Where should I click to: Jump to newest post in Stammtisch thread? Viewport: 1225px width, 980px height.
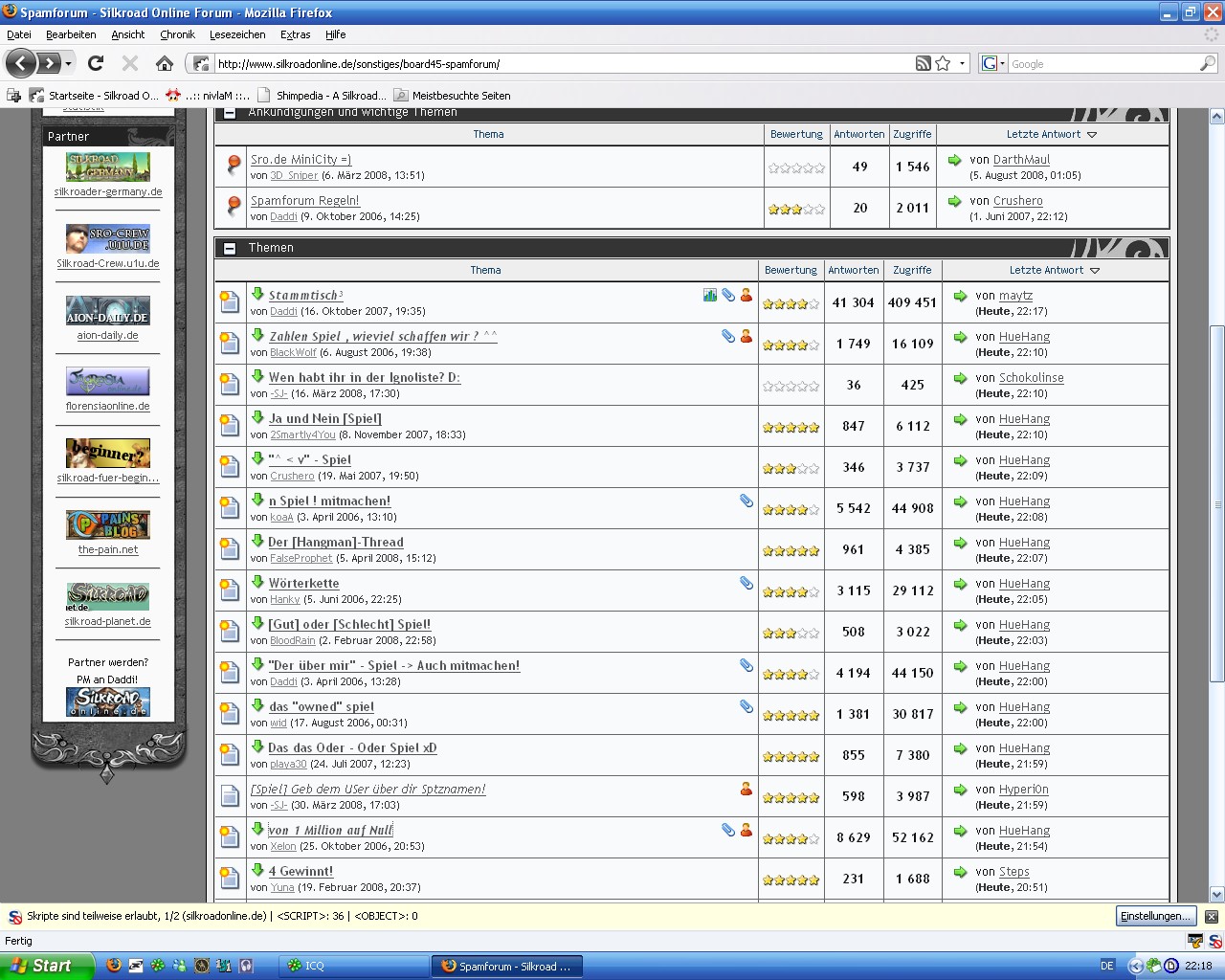click(x=257, y=295)
